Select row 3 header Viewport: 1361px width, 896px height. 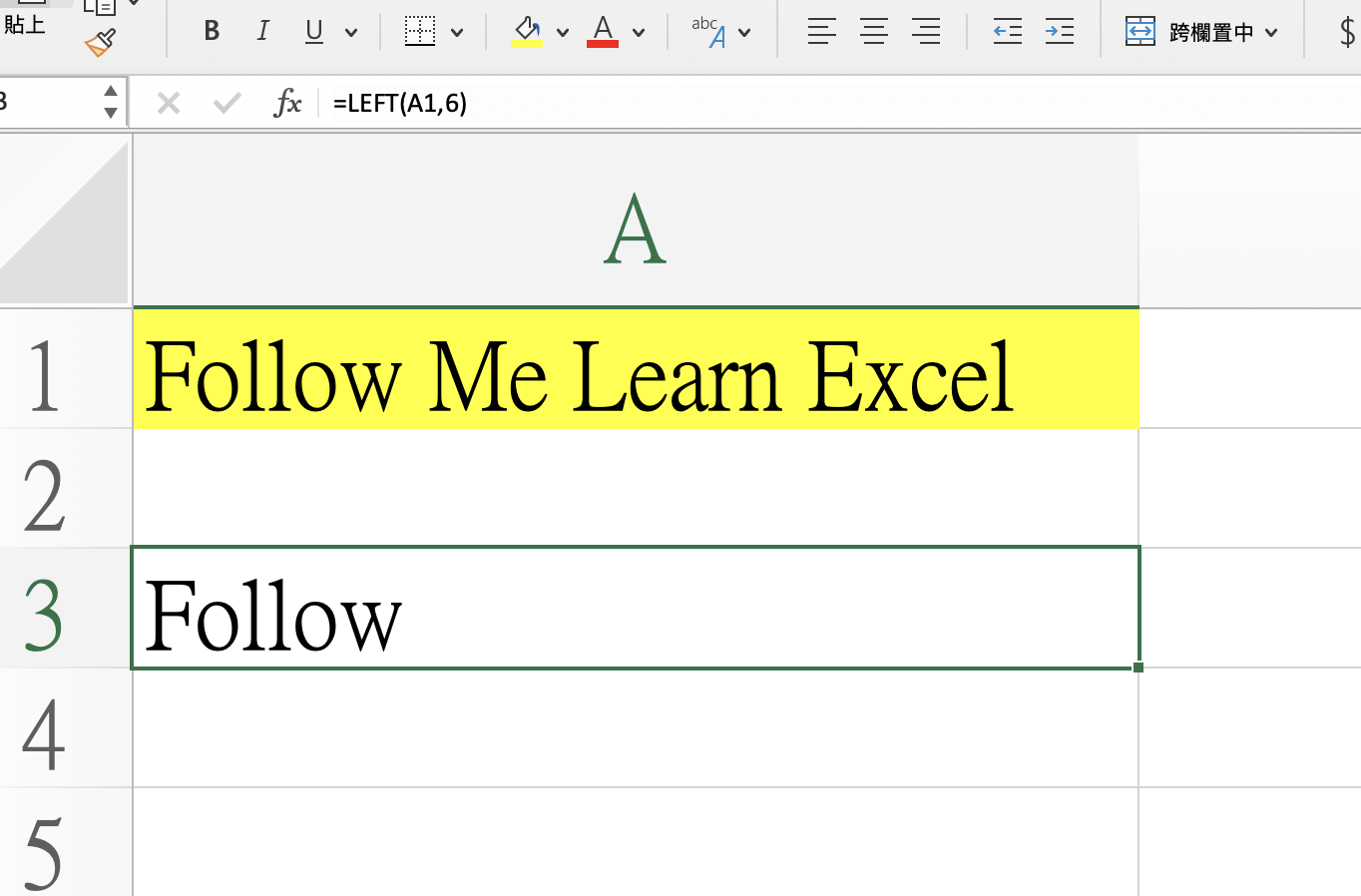(66, 608)
